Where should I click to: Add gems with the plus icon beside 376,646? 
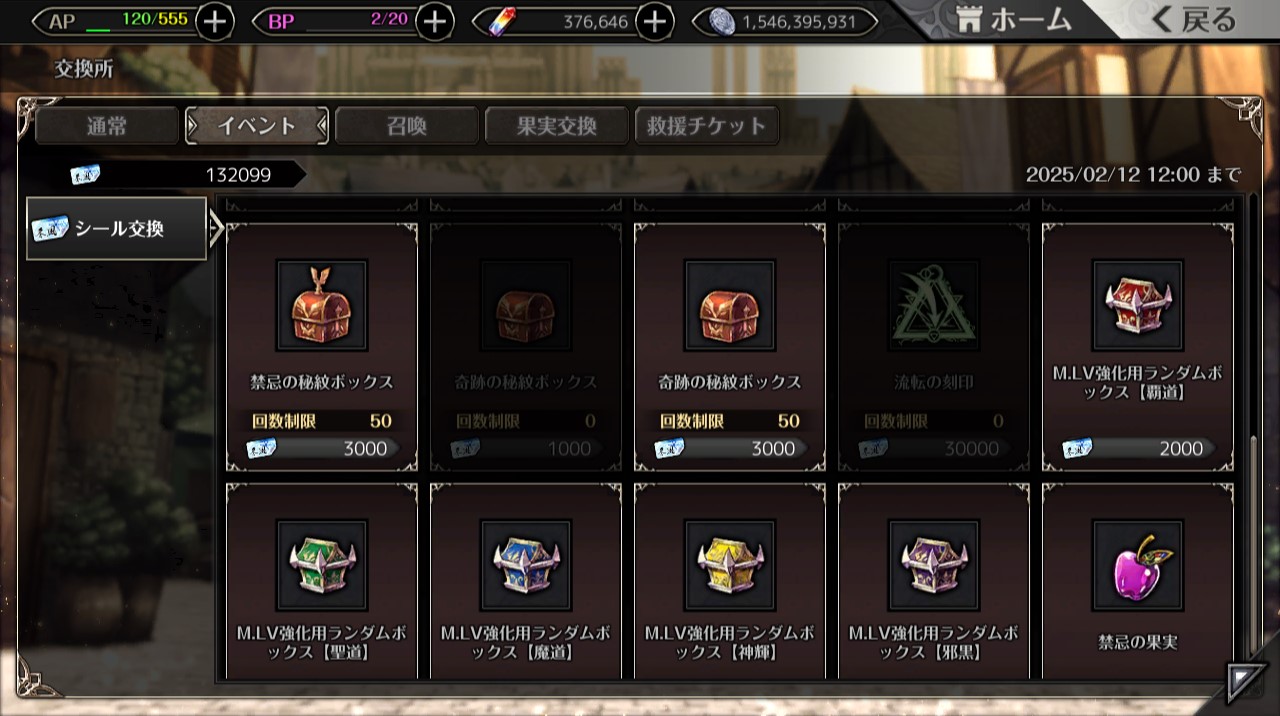654,21
